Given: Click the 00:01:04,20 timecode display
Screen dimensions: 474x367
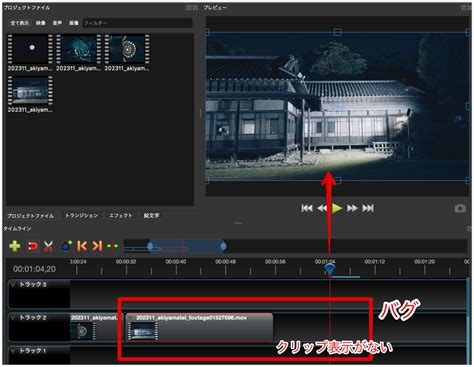Looking at the screenshot, I should [34, 269].
